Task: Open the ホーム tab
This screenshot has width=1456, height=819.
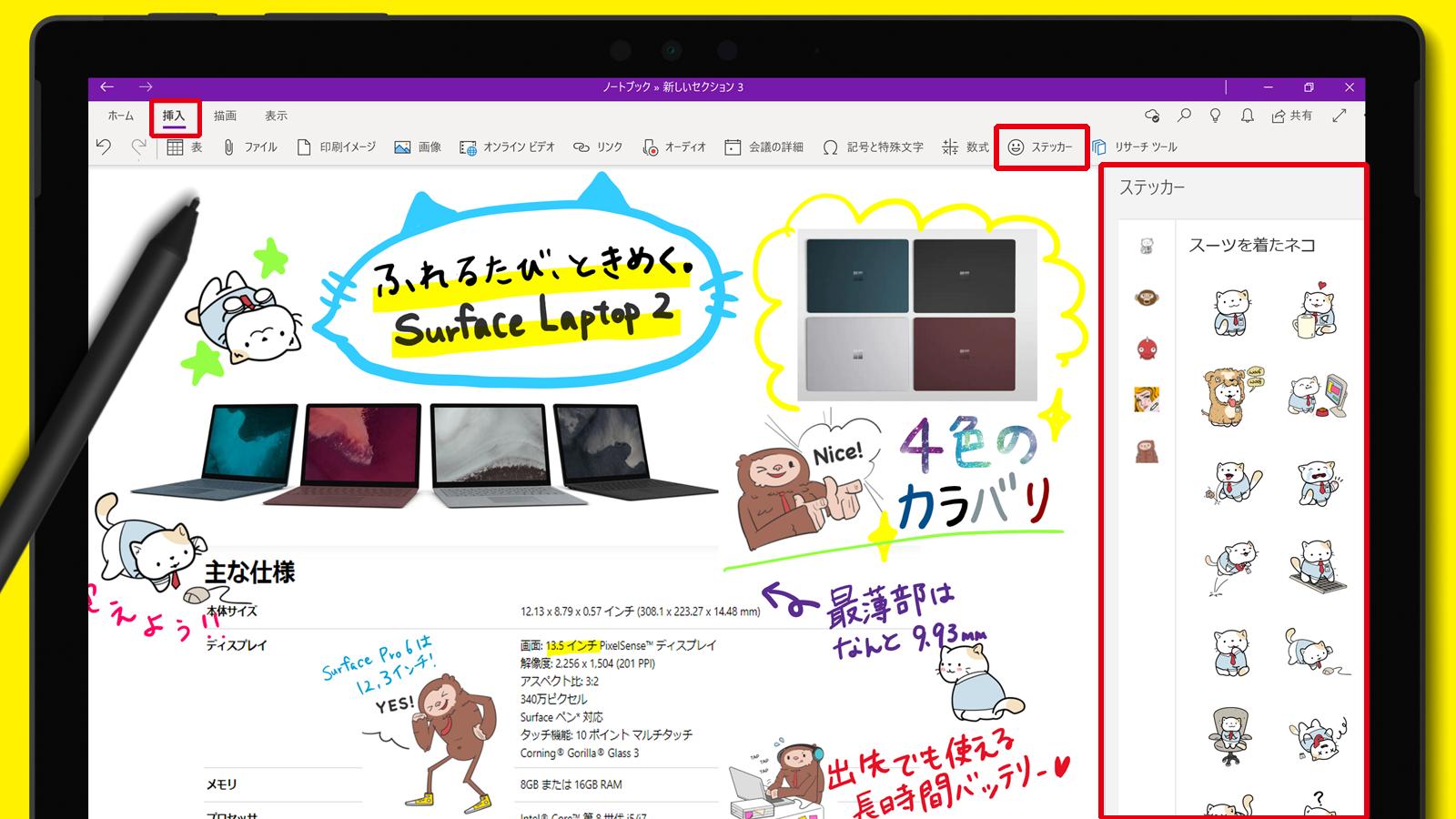Action: click(x=121, y=116)
